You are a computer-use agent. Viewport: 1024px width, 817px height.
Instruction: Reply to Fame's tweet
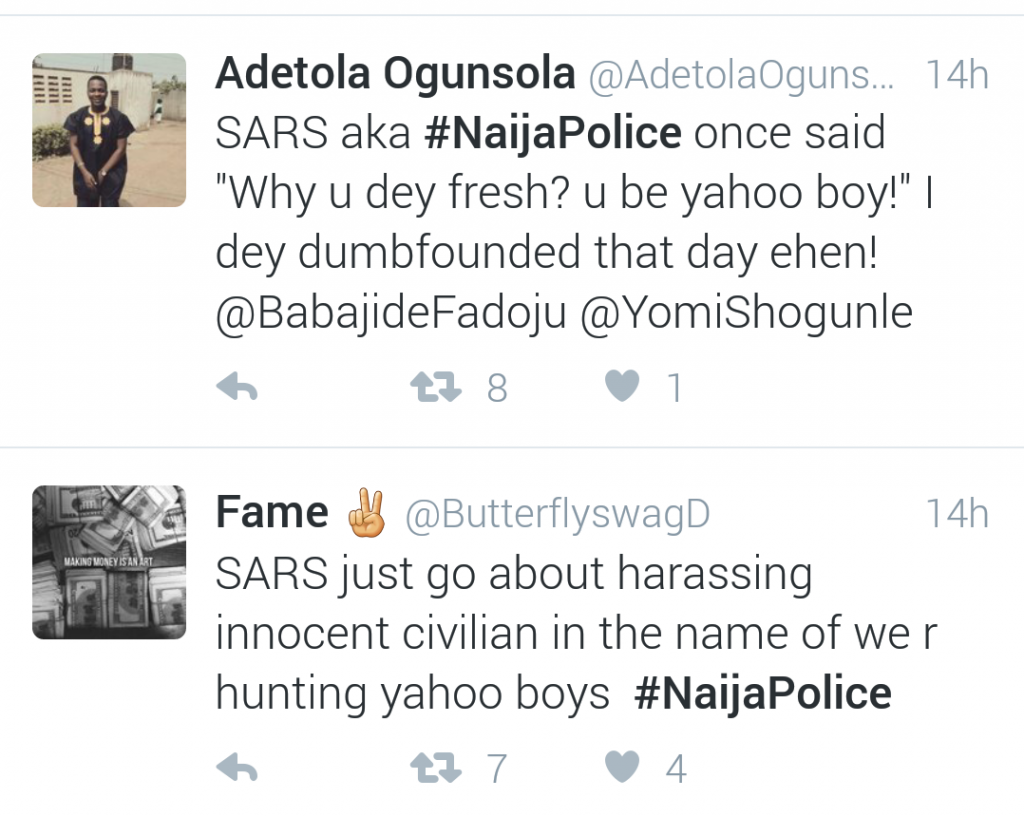click(237, 768)
